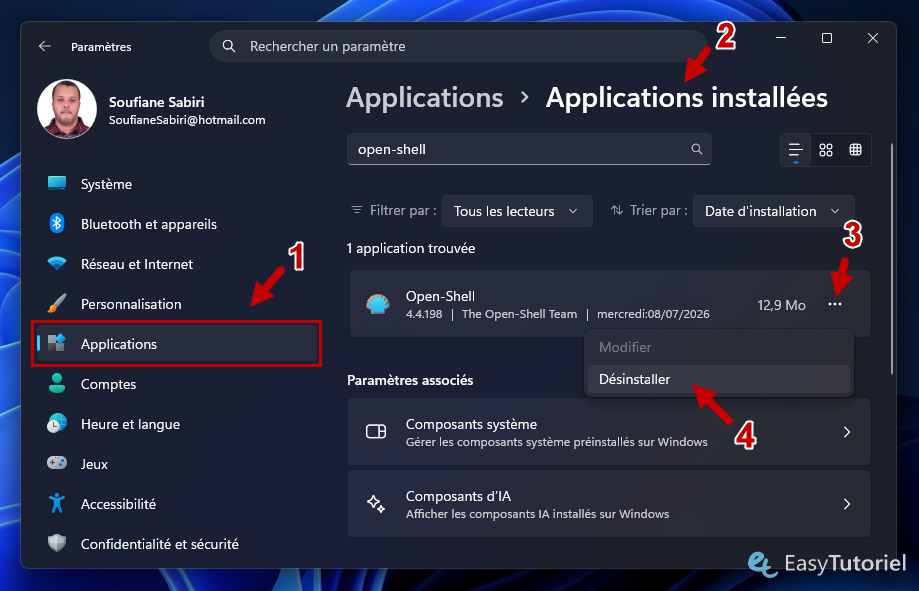The height and width of the screenshot is (591, 919).
Task: Click the 12,9 Mo size value
Action: click(781, 305)
